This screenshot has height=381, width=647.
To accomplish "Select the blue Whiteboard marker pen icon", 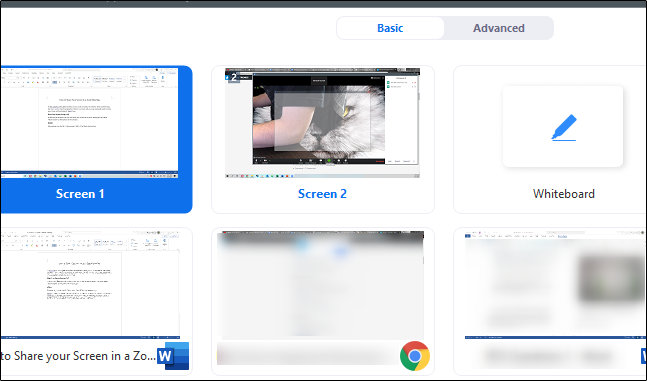I will coord(564,128).
